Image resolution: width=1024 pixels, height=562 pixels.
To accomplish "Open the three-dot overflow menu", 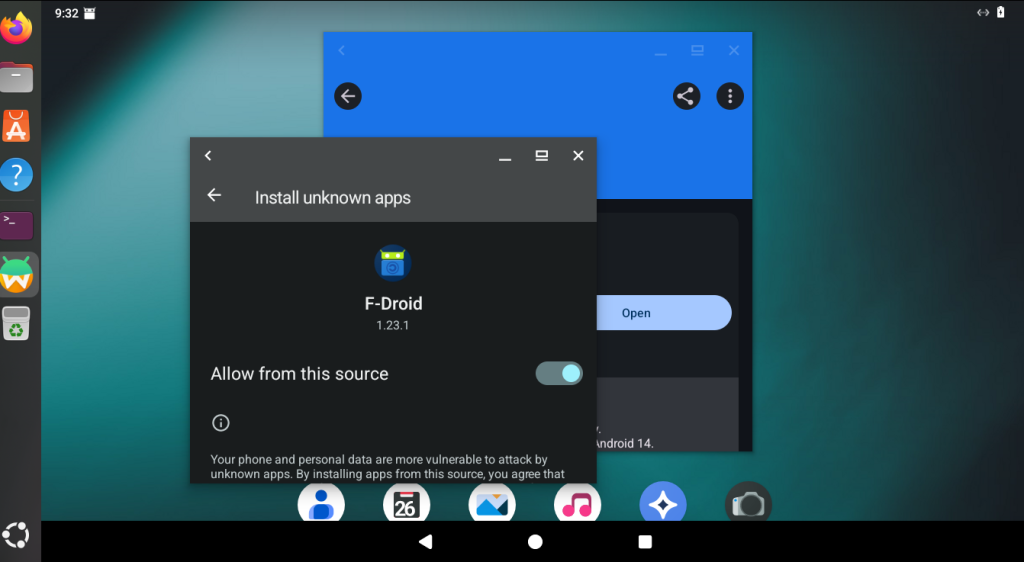I will [730, 96].
